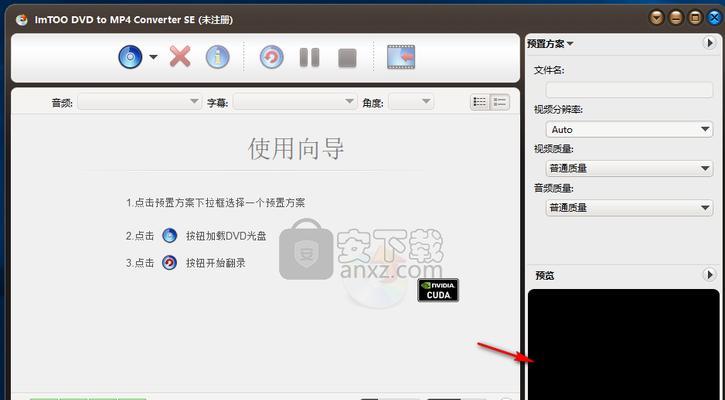Click the text 按钮开始翻录

215,263
